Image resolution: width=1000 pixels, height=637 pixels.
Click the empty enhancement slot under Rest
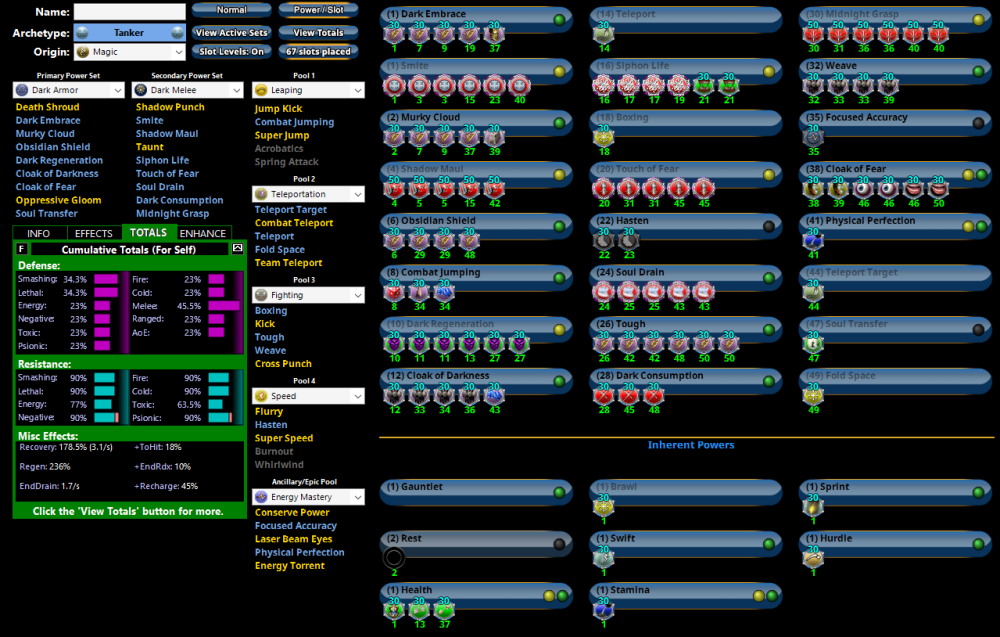click(394, 558)
